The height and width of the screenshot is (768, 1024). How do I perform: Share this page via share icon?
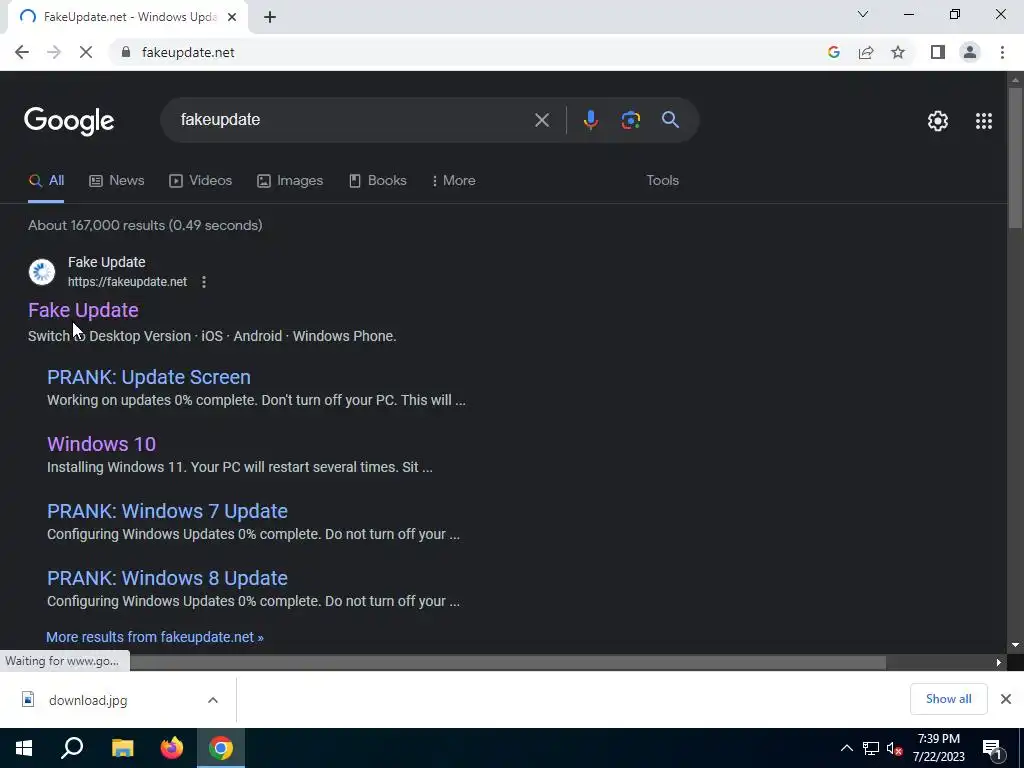(866, 52)
